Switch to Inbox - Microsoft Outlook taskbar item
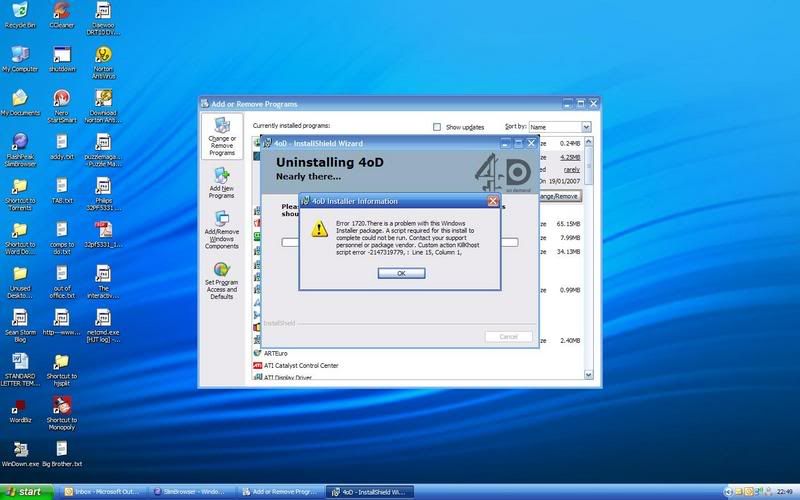Image resolution: width=800 pixels, height=500 pixels. pos(102,492)
